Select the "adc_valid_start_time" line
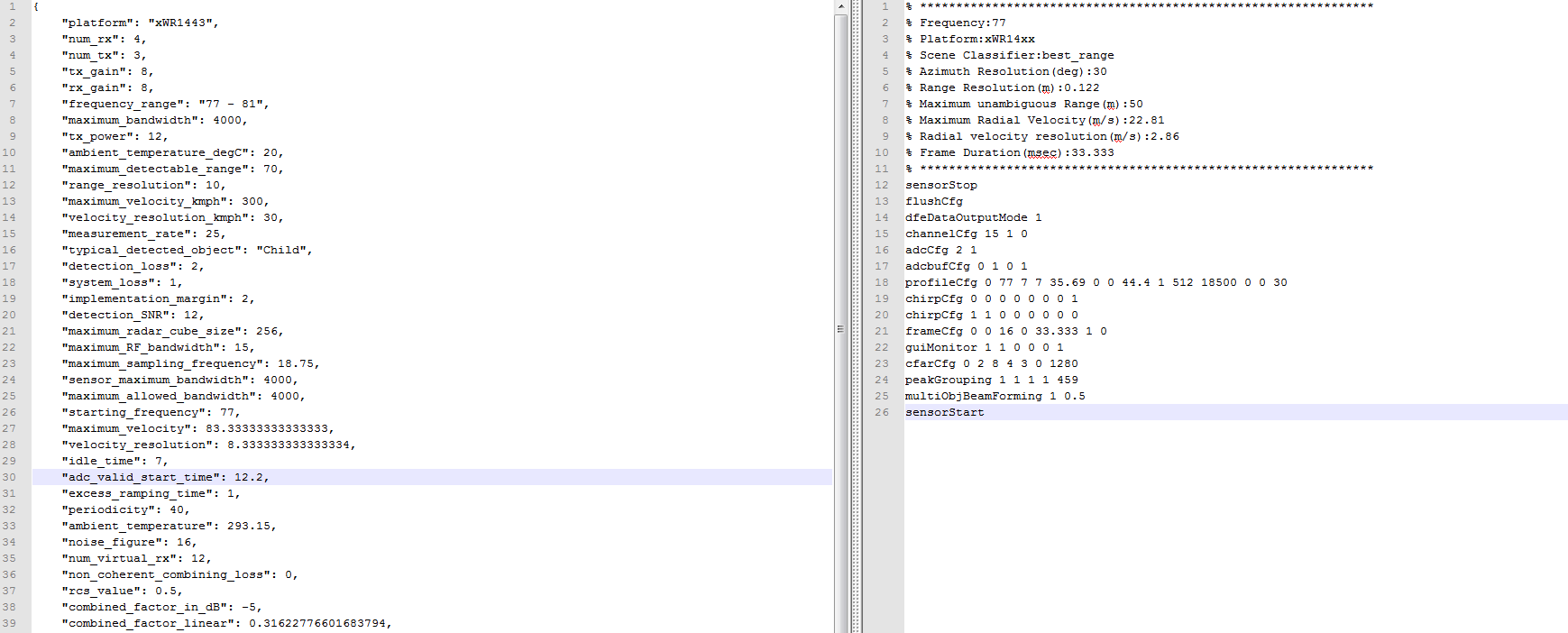The image size is (1568, 633). [x=165, y=477]
